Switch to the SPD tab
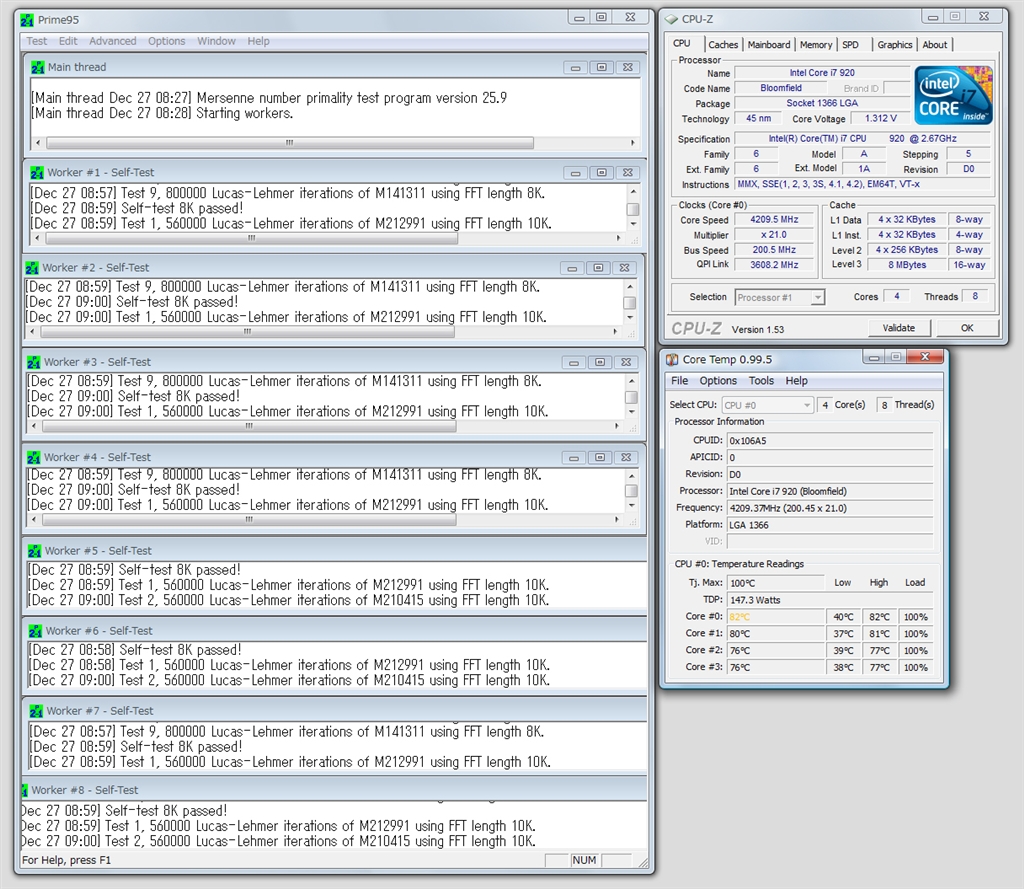 pyautogui.click(x=850, y=45)
